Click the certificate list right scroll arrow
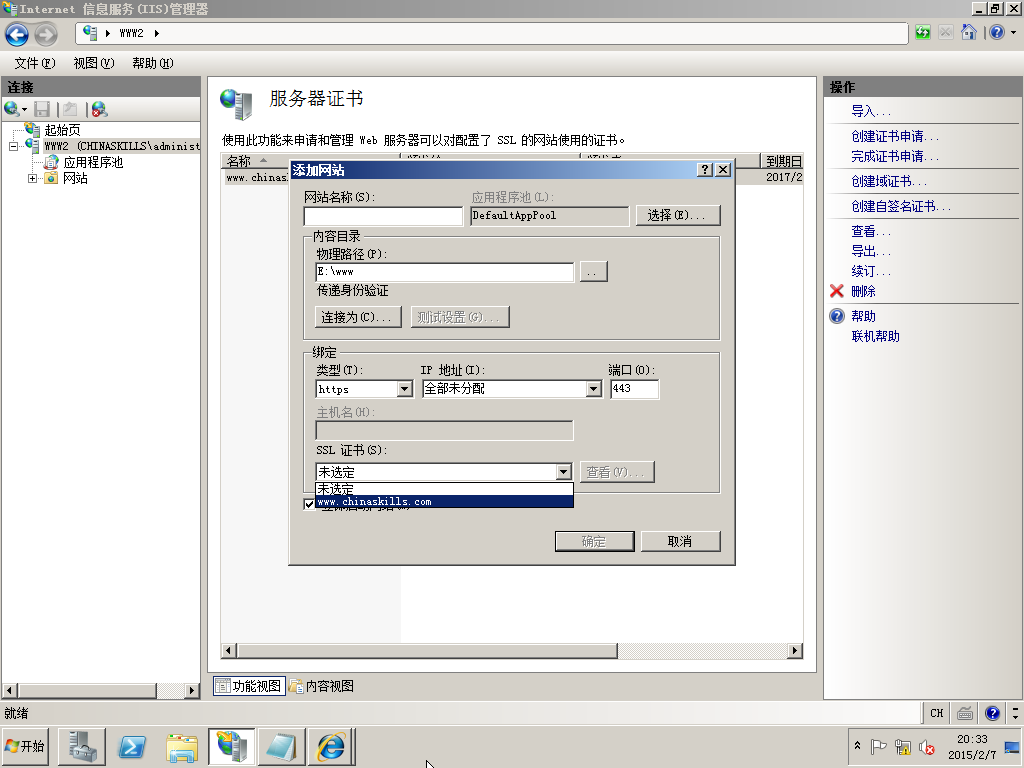The height and width of the screenshot is (768, 1024). [795, 650]
